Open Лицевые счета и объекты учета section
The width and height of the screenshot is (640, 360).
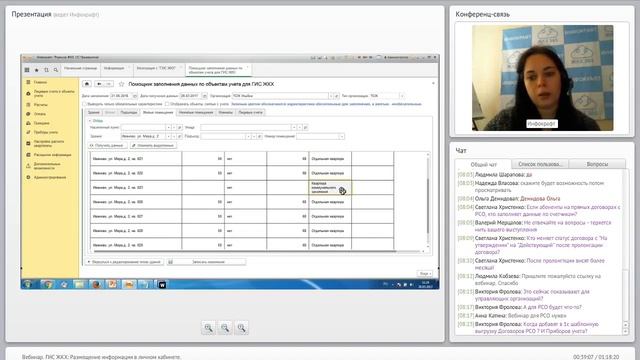[x=51, y=93]
